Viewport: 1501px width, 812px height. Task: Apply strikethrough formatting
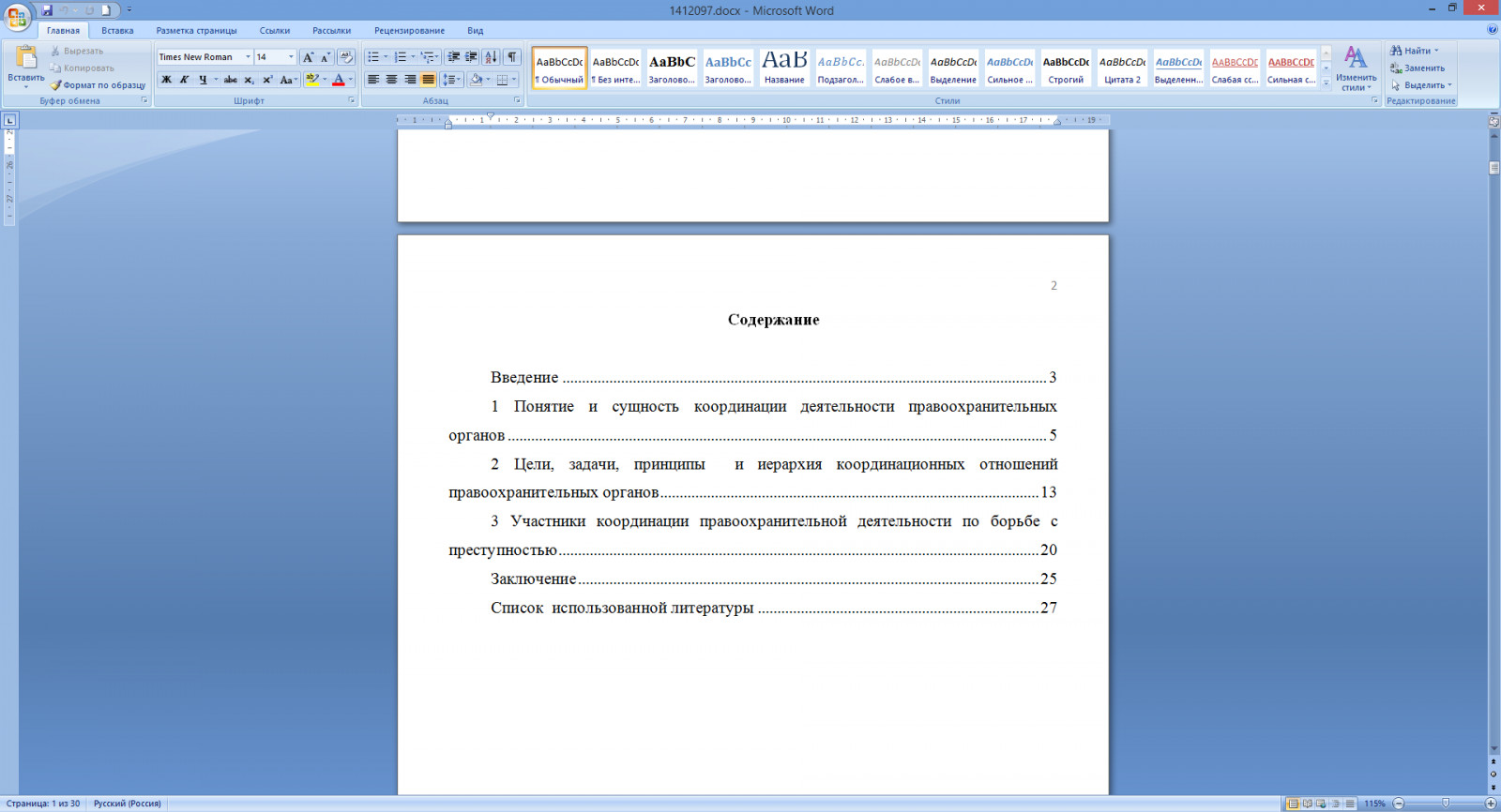pos(230,80)
